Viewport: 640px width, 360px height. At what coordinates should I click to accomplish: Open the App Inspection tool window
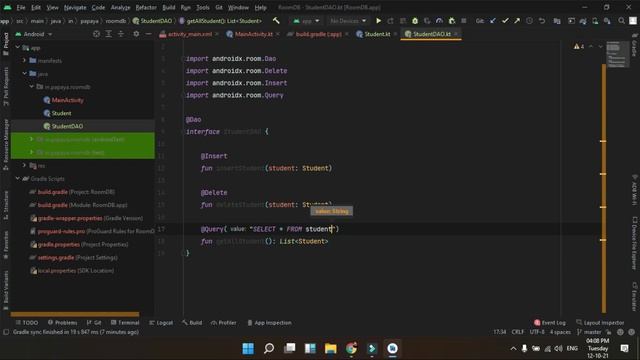click(x=269, y=322)
